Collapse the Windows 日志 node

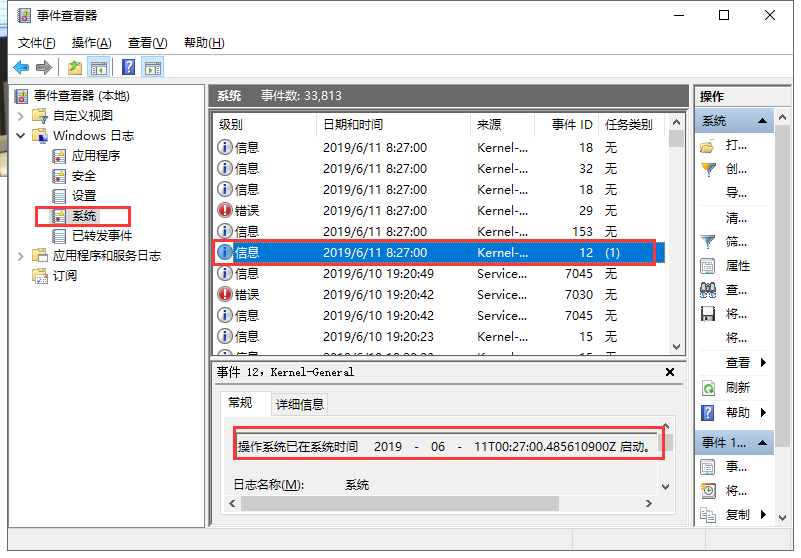(x=20, y=136)
